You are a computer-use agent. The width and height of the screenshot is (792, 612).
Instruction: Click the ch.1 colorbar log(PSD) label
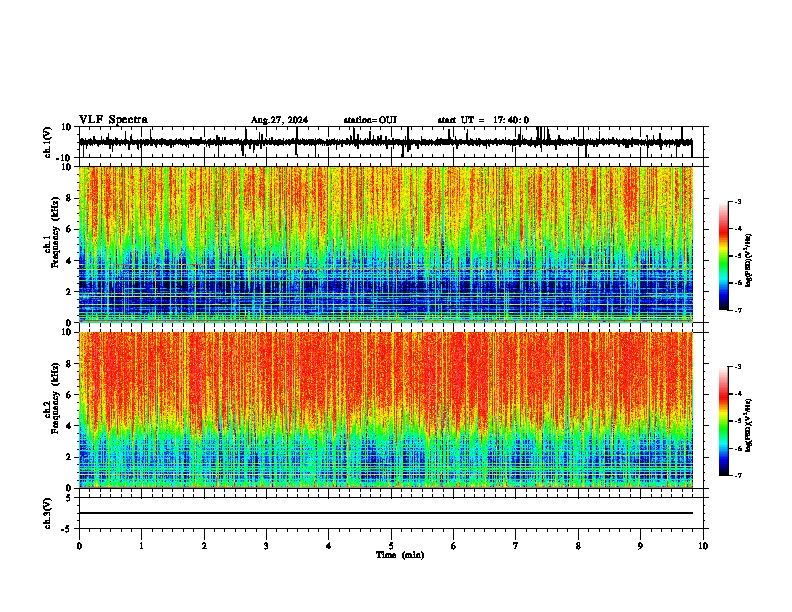(749, 261)
